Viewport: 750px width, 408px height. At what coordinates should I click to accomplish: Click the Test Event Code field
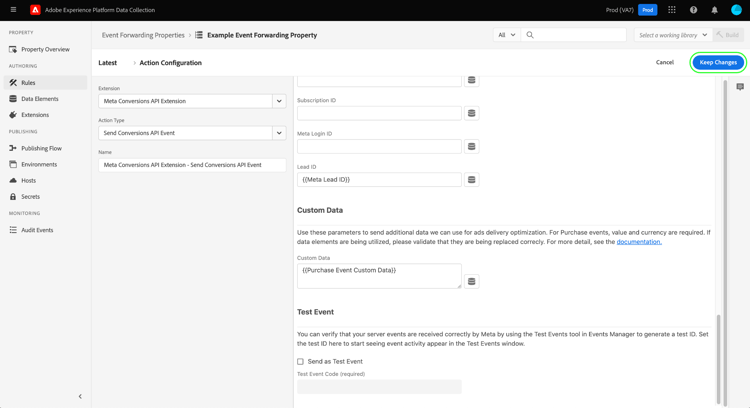coord(379,386)
